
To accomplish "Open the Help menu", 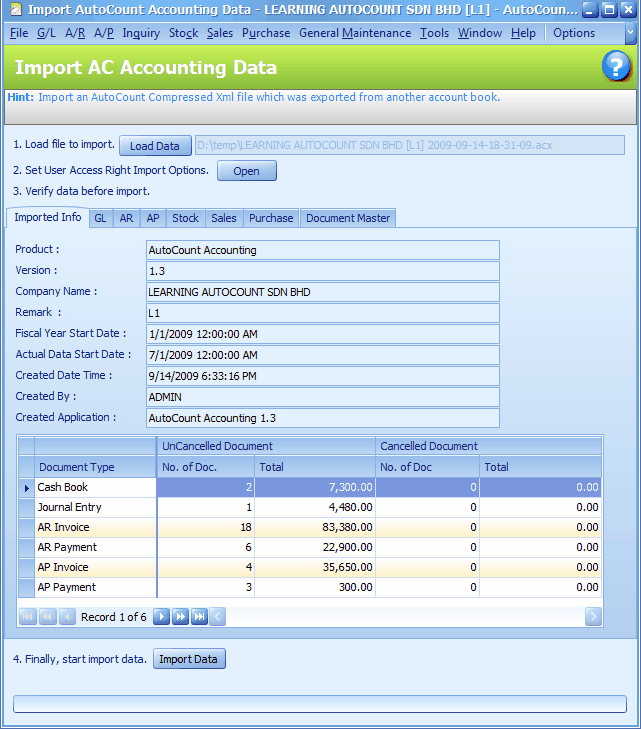I will pos(523,33).
